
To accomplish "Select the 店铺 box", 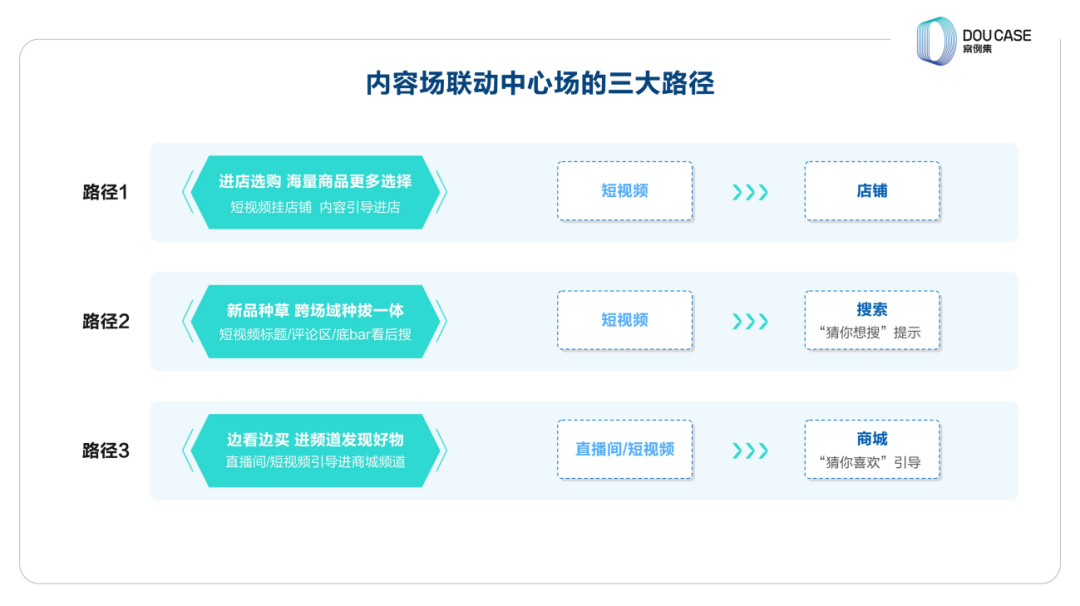I will 872,191.
